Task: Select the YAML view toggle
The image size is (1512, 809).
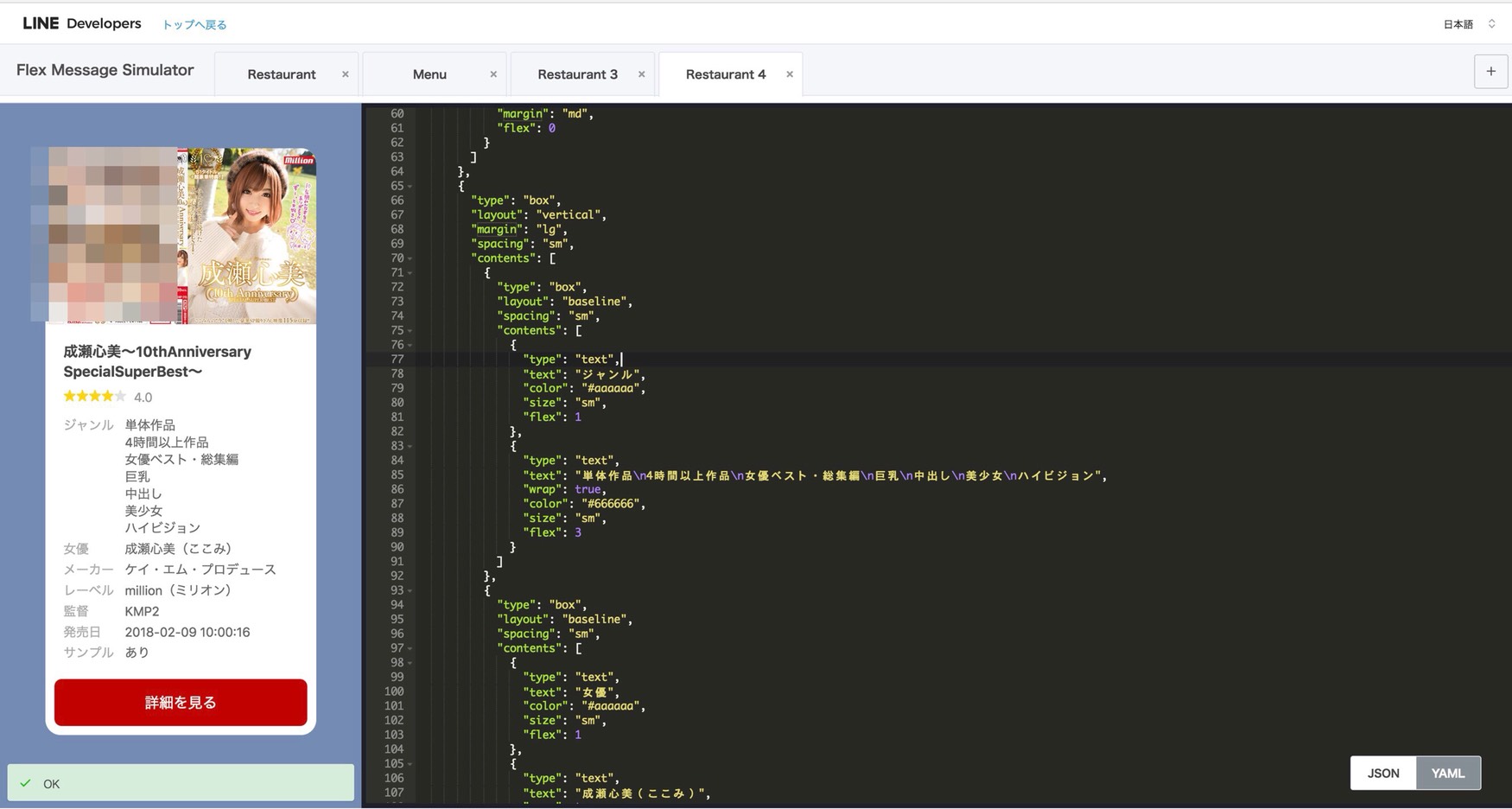Action: click(x=1447, y=773)
